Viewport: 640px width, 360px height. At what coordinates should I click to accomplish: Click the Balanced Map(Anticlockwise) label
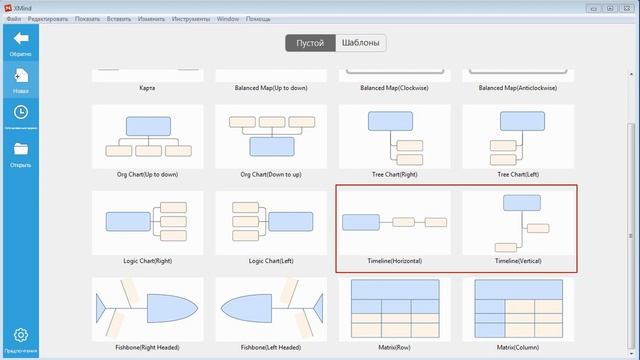point(518,88)
